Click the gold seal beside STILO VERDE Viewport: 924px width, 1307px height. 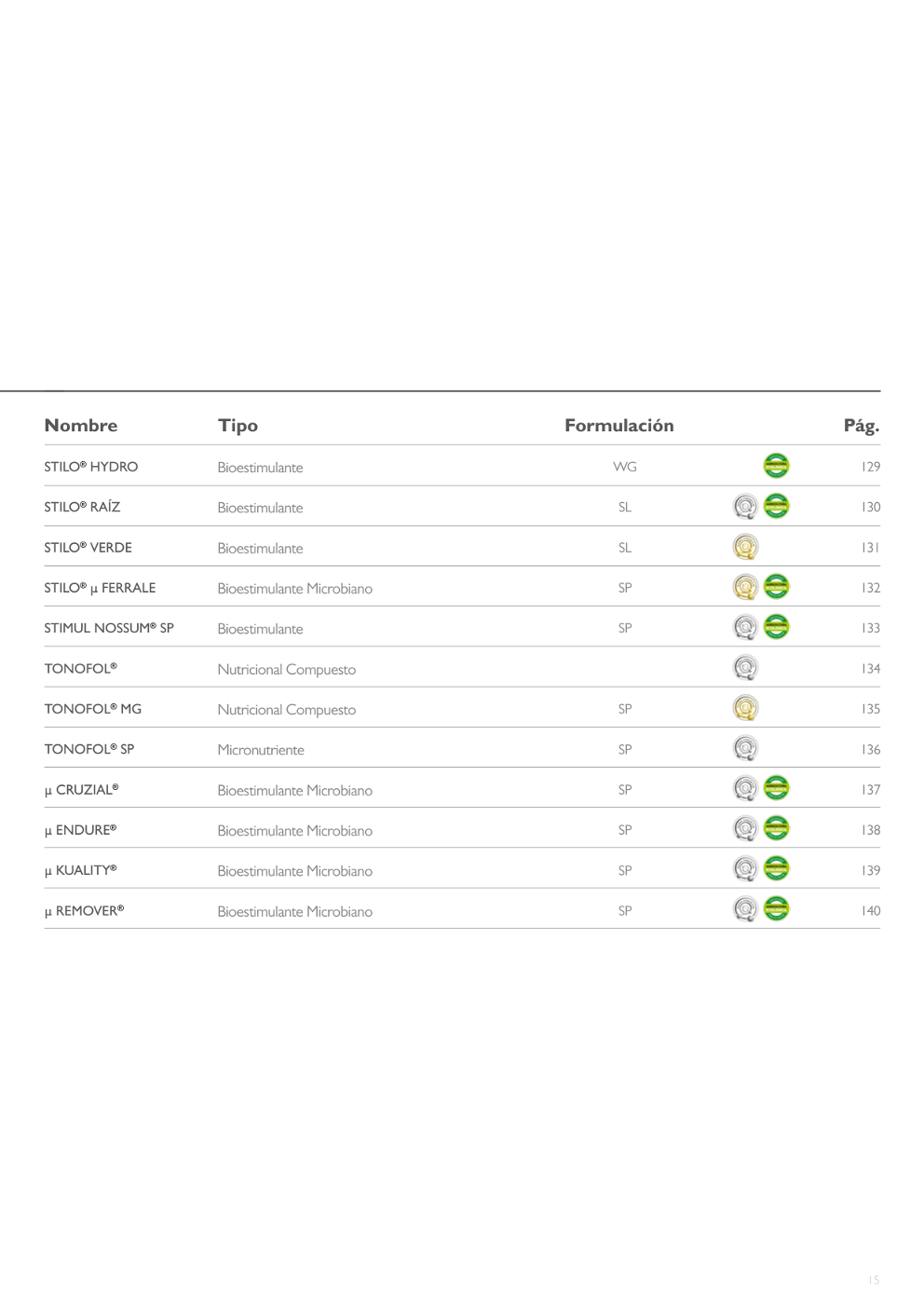[745, 547]
